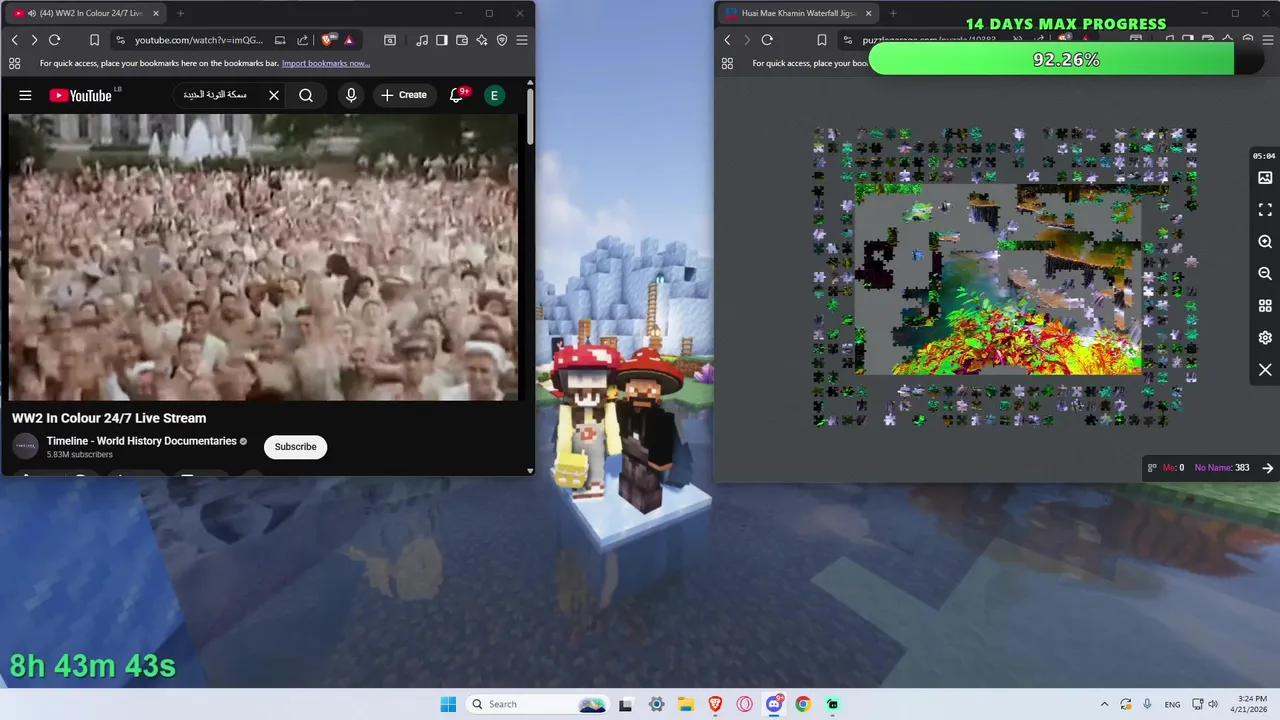Click the taskbar Search box
This screenshot has height=720, width=1280.
[538, 704]
